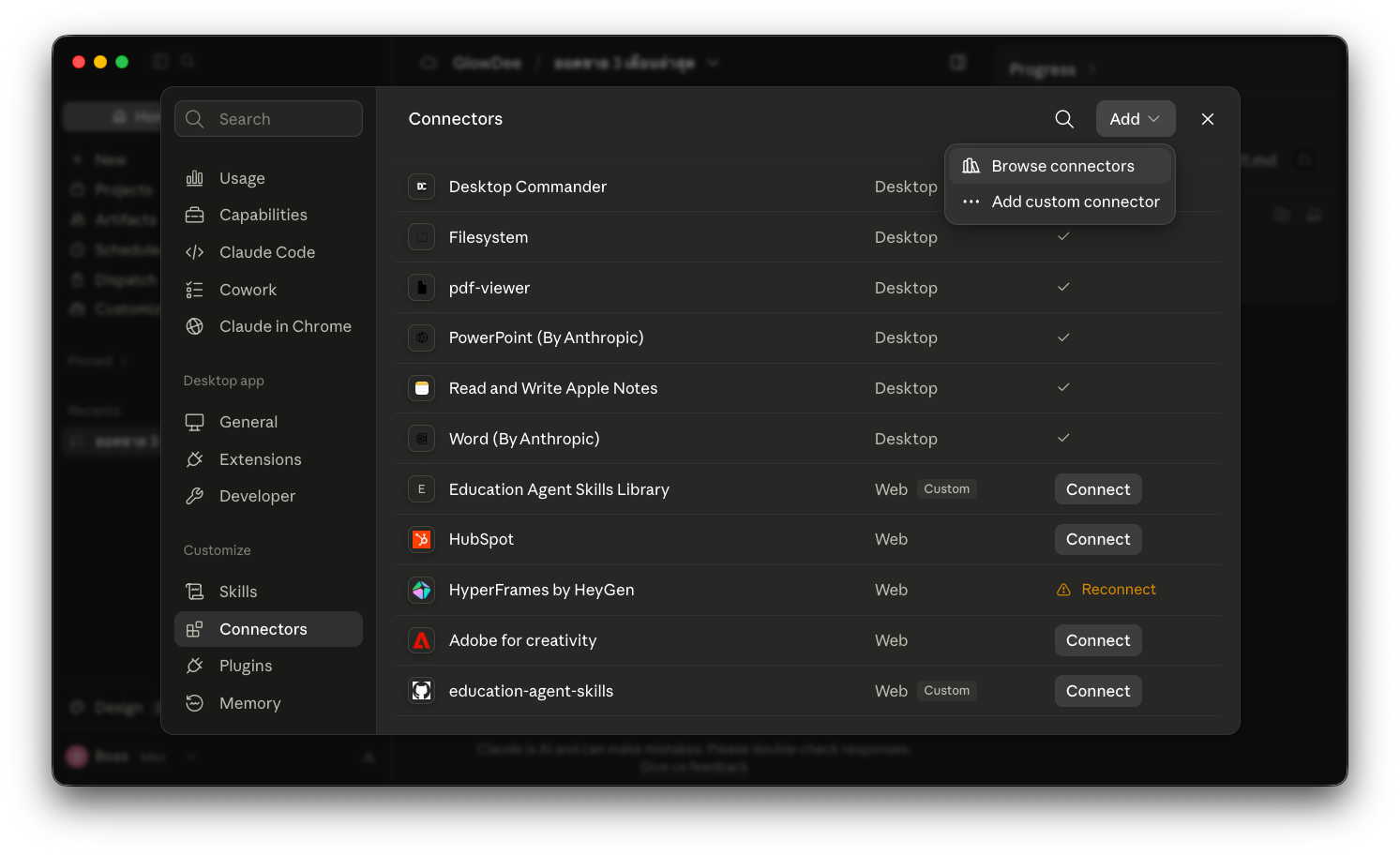
Task: Click the Developer wrench icon
Action: click(195, 496)
